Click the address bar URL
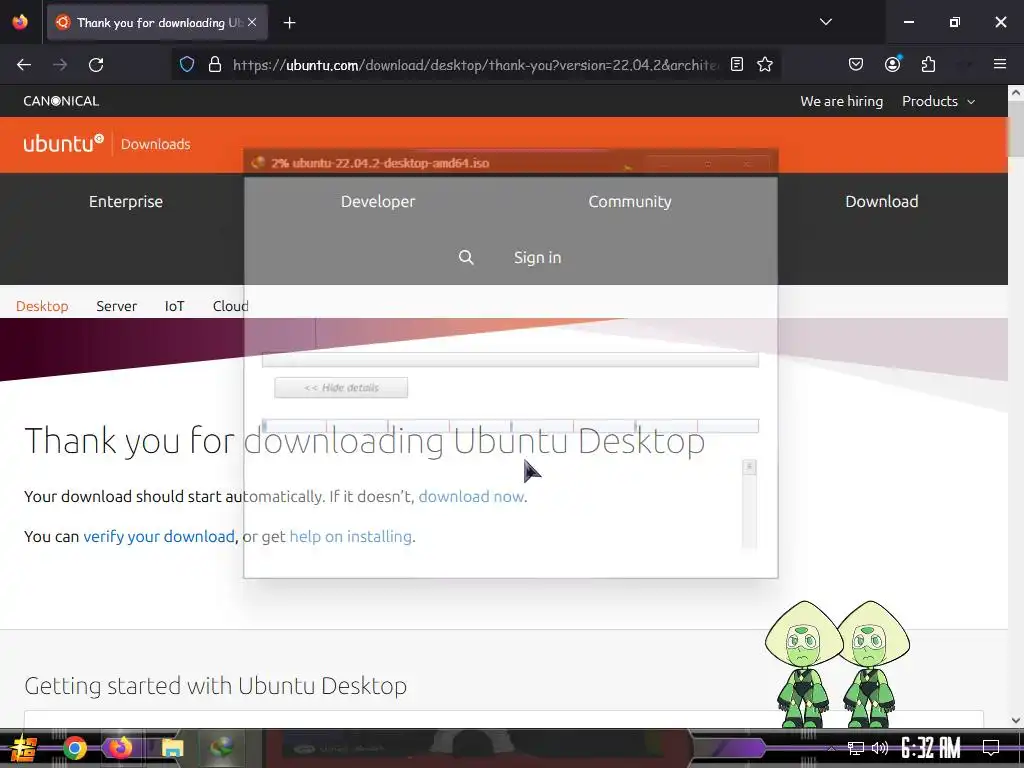Screen dimensions: 1024x768 click(x=475, y=65)
